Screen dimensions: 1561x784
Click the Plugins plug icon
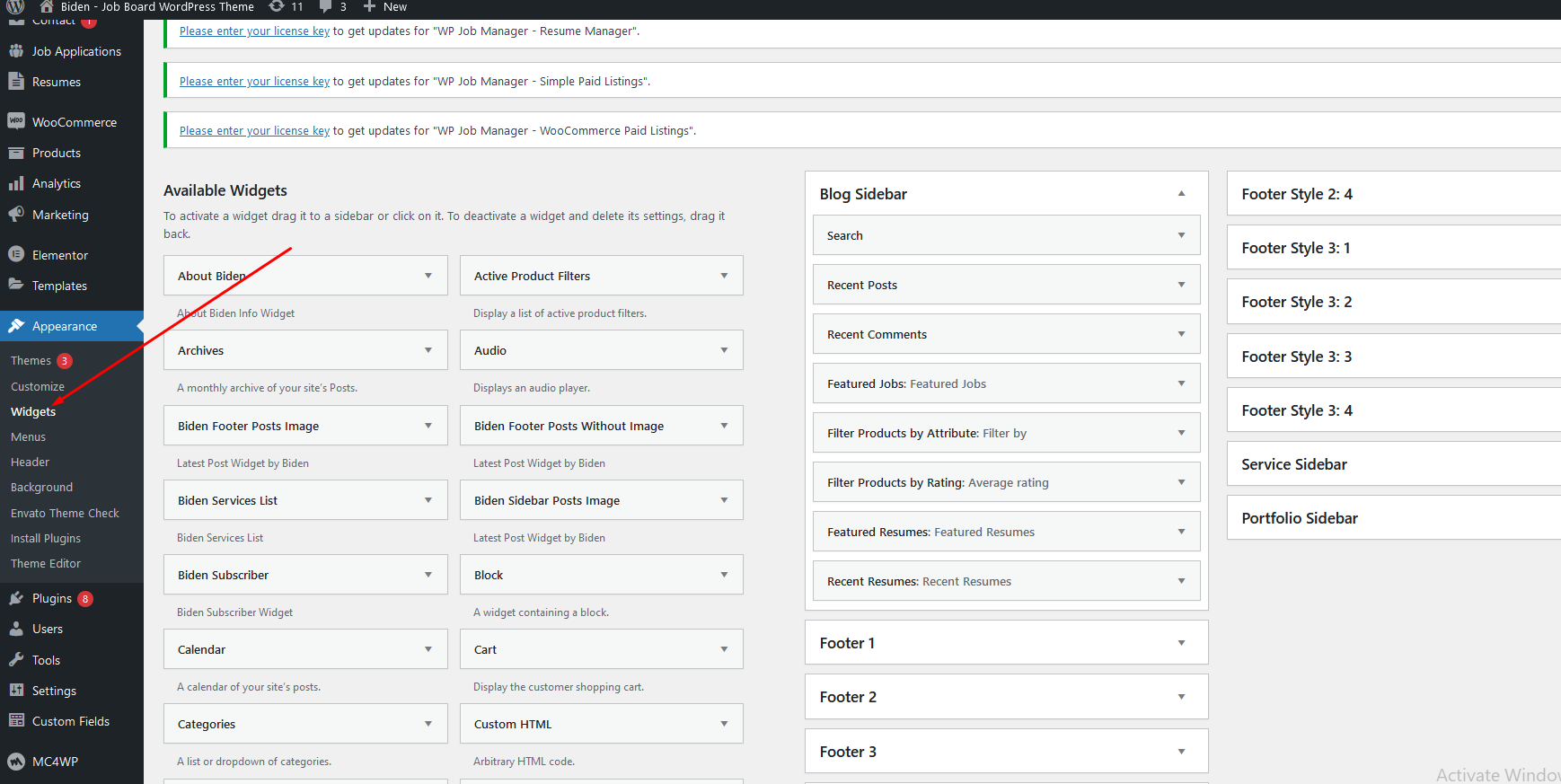[x=16, y=598]
